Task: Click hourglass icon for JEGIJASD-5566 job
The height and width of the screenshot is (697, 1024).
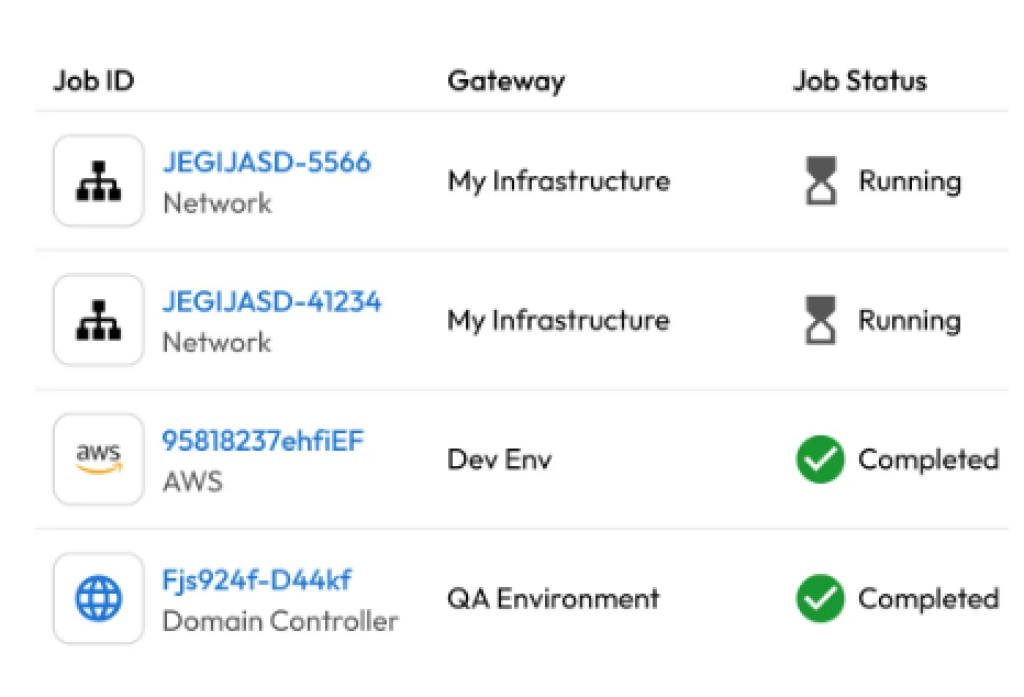Action: (821, 182)
